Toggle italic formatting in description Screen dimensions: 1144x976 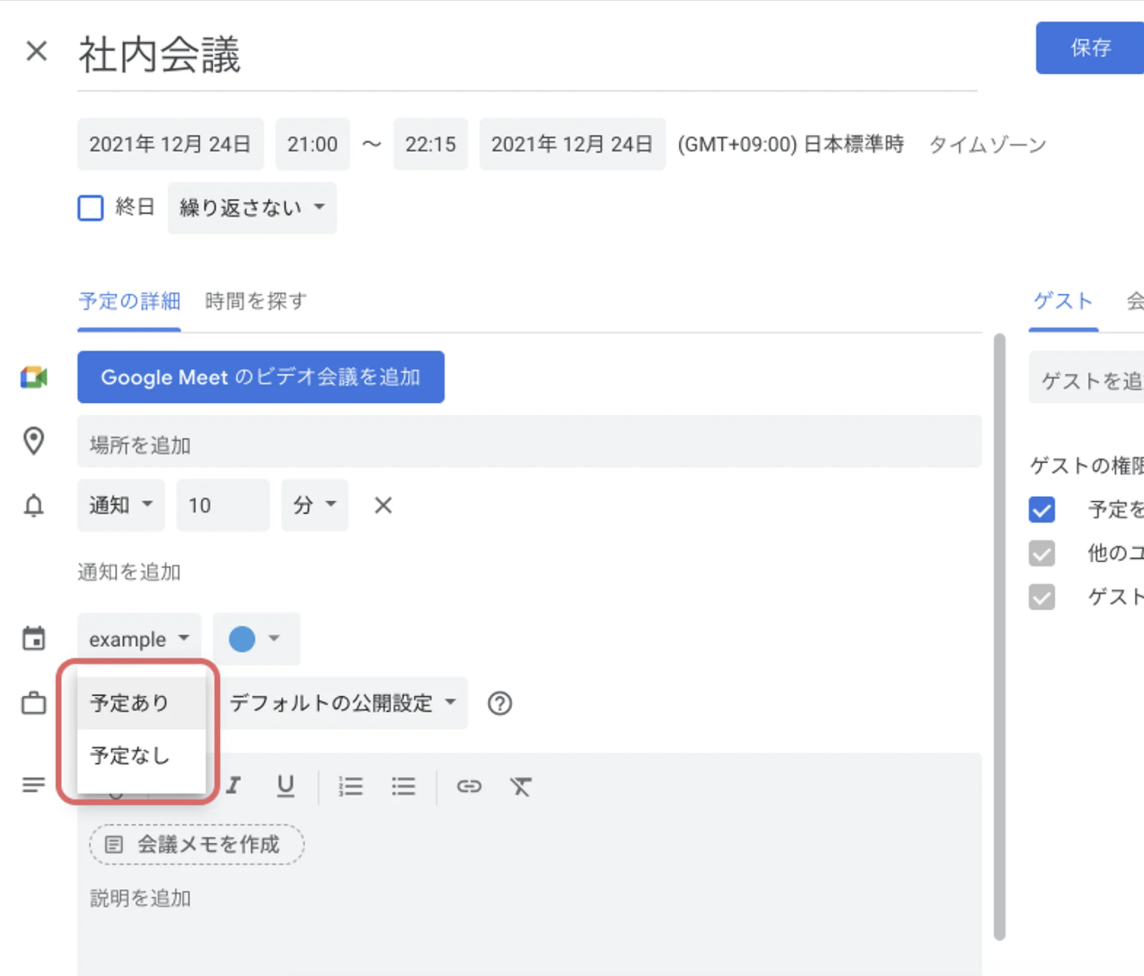point(233,787)
